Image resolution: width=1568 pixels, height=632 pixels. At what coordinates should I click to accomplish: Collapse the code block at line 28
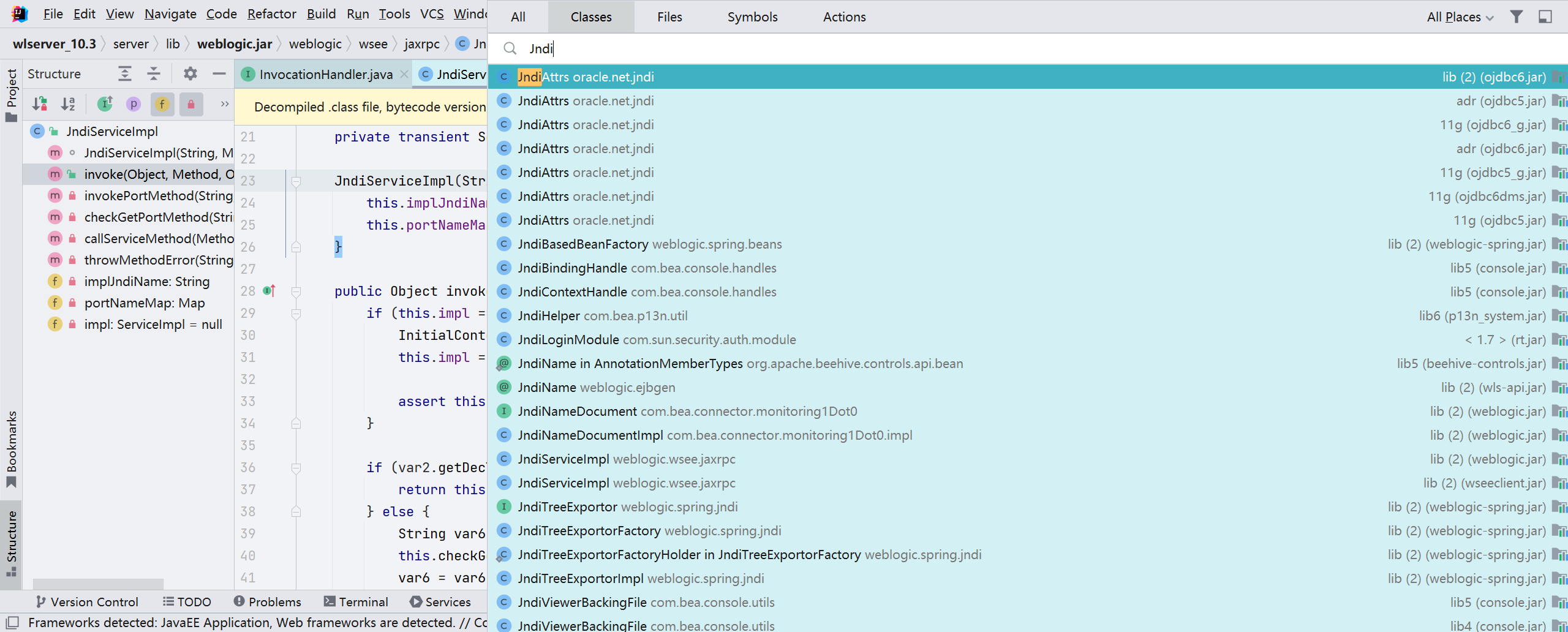point(296,291)
